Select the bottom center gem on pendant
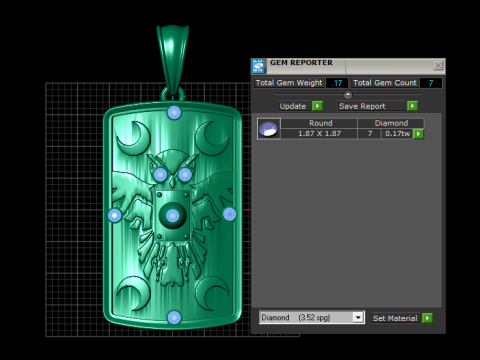 (174, 317)
